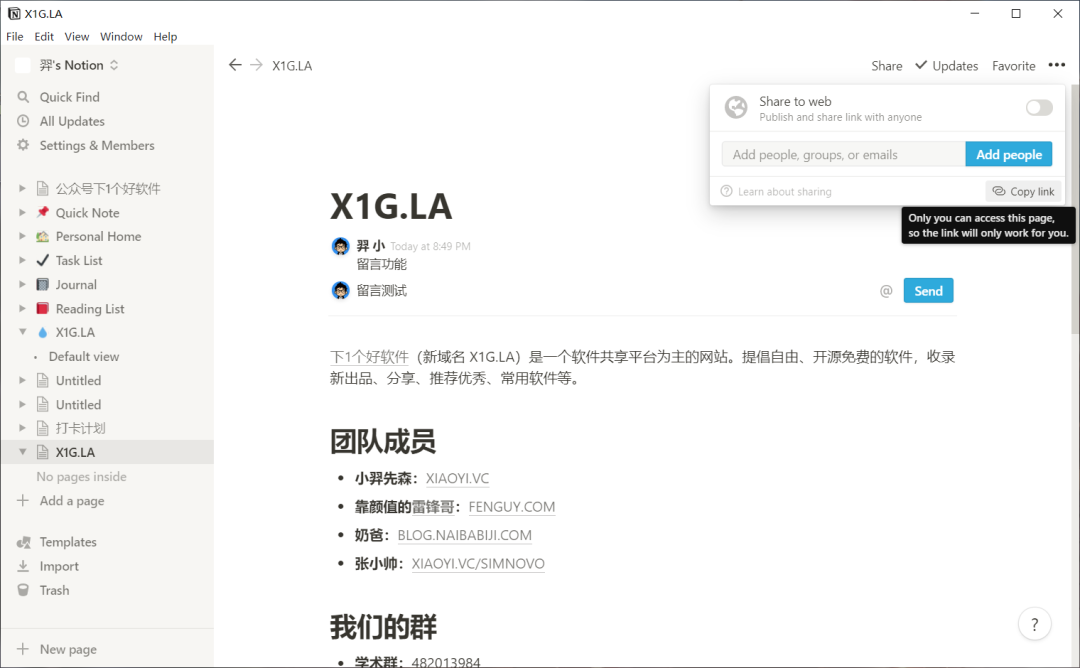Viewport: 1080px width, 668px height.
Task: Open the XIAOYI.VC/SIMNOVO link
Action: (x=478, y=563)
